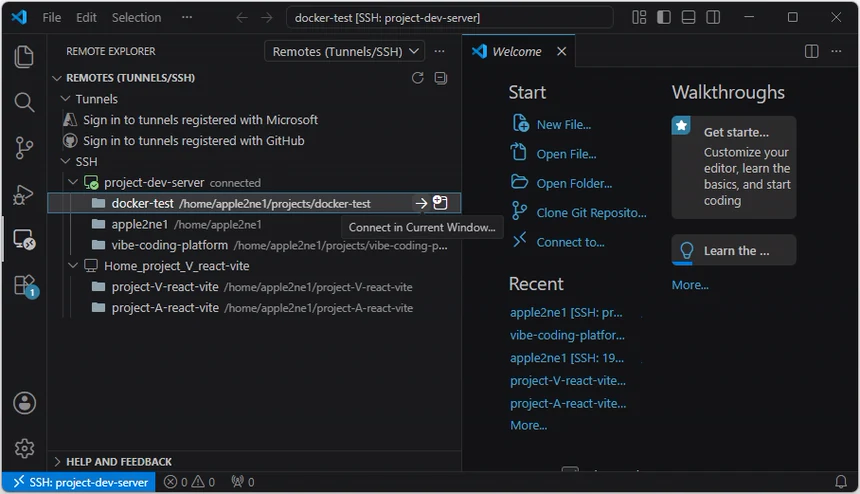Open the File menu
The height and width of the screenshot is (494, 860).
[52, 18]
